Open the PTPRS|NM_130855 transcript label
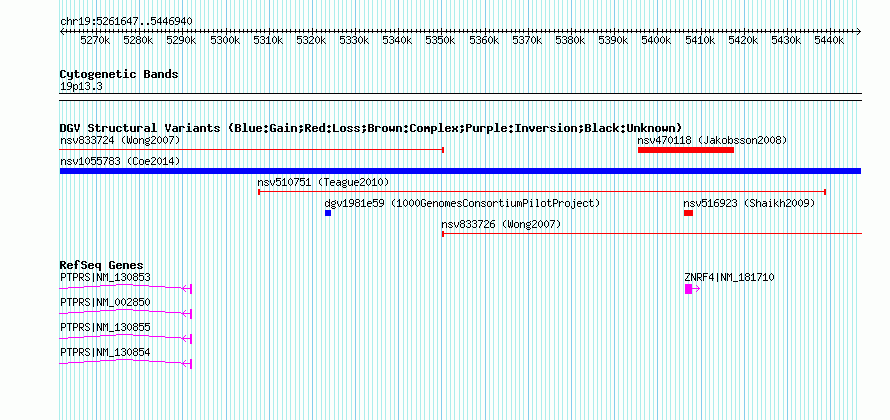 (x=105, y=327)
